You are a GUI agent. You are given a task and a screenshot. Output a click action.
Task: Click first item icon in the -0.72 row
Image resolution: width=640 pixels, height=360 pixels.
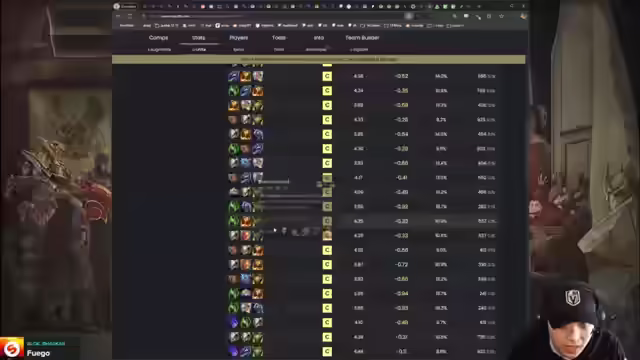pyautogui.click(x=233, y=264)
